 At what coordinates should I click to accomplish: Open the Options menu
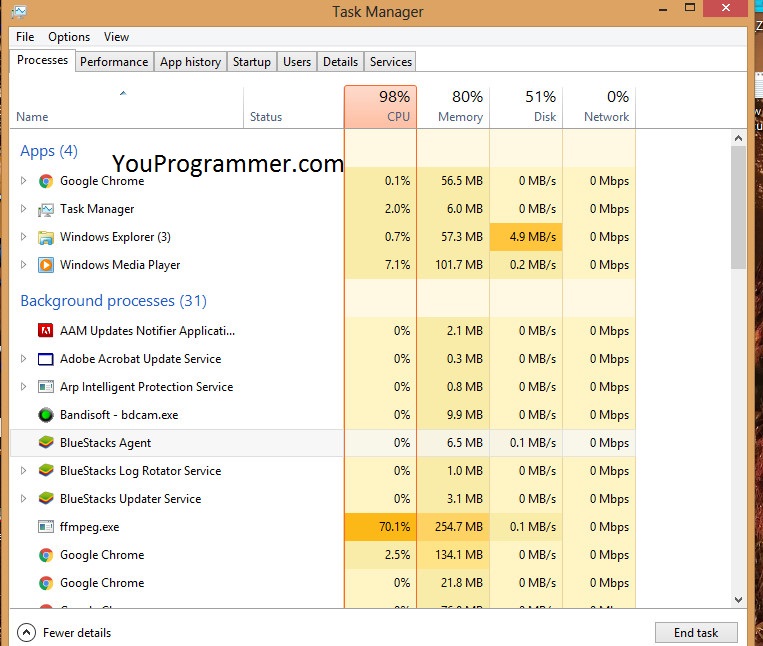(x=69, y=37)
